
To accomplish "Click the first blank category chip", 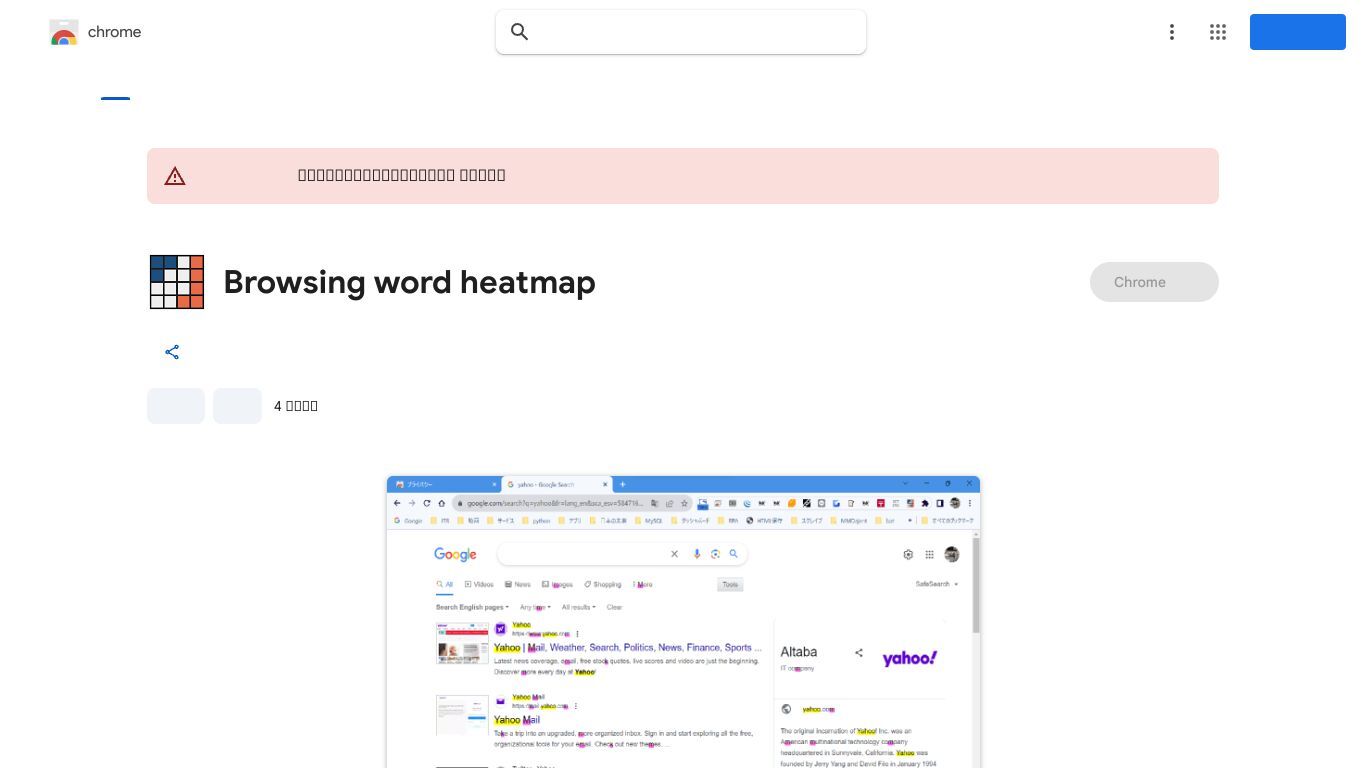I will (176, 406).
